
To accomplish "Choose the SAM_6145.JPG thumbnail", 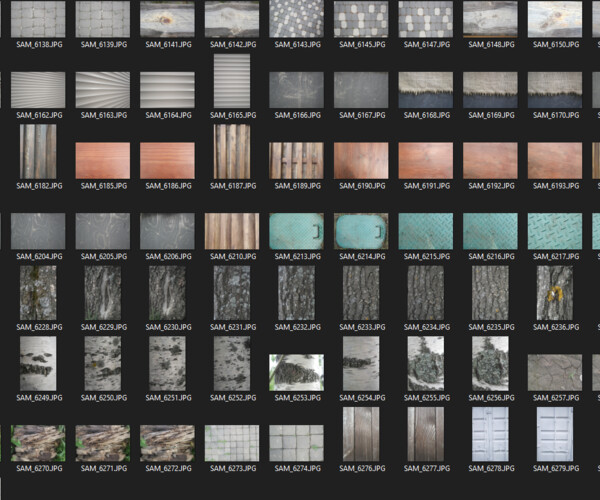I will click(x=361, y=19).
